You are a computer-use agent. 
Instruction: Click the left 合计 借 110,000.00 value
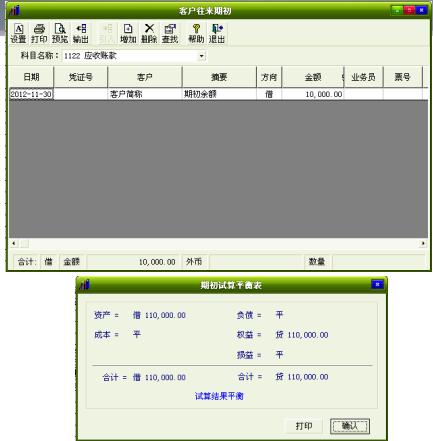(x=159, y=377)
